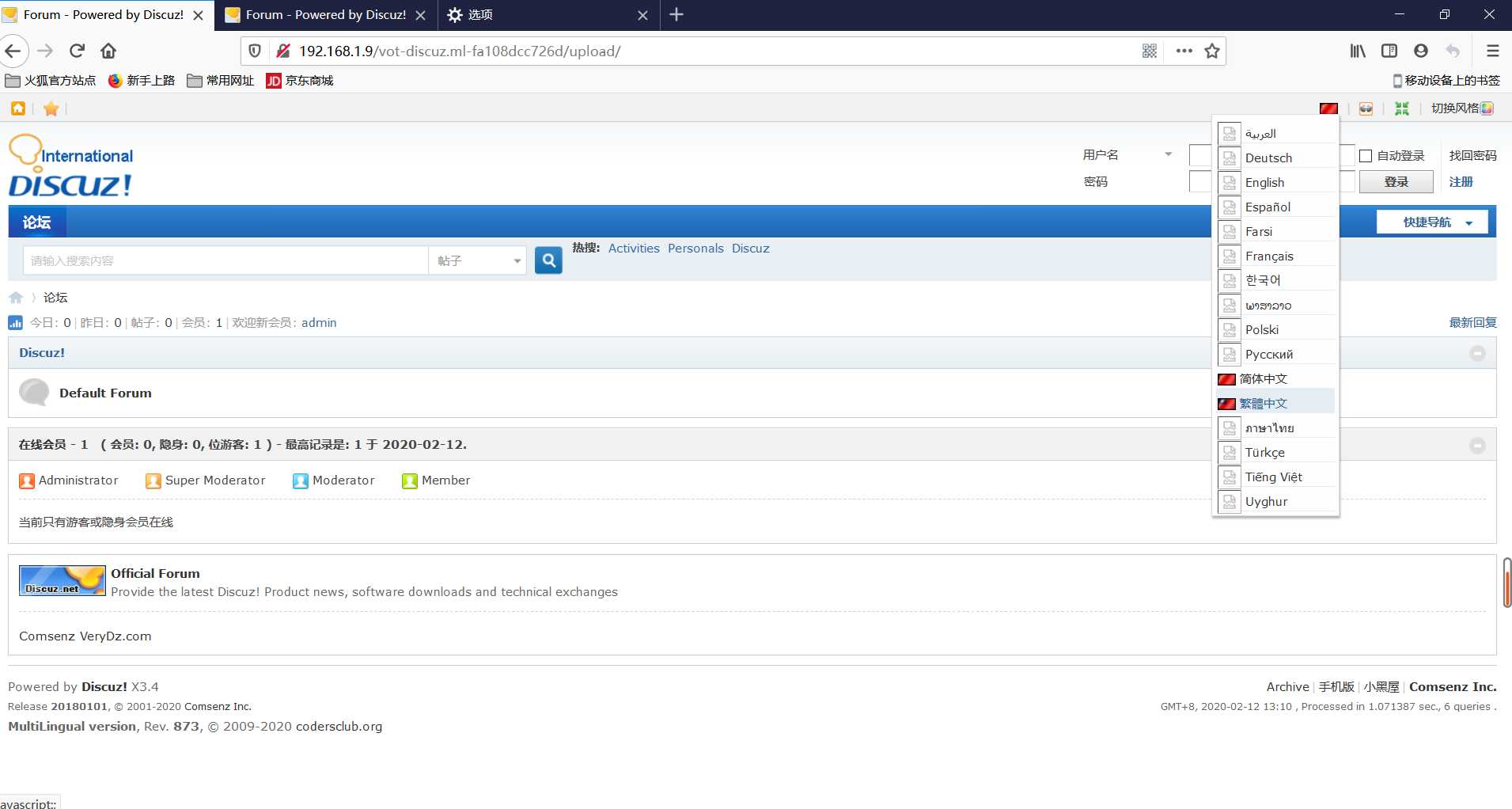The height and width of the screenshot is (809, 1512).
Task: Pick Русский from the language list
Action: (x=1275, y=354)
